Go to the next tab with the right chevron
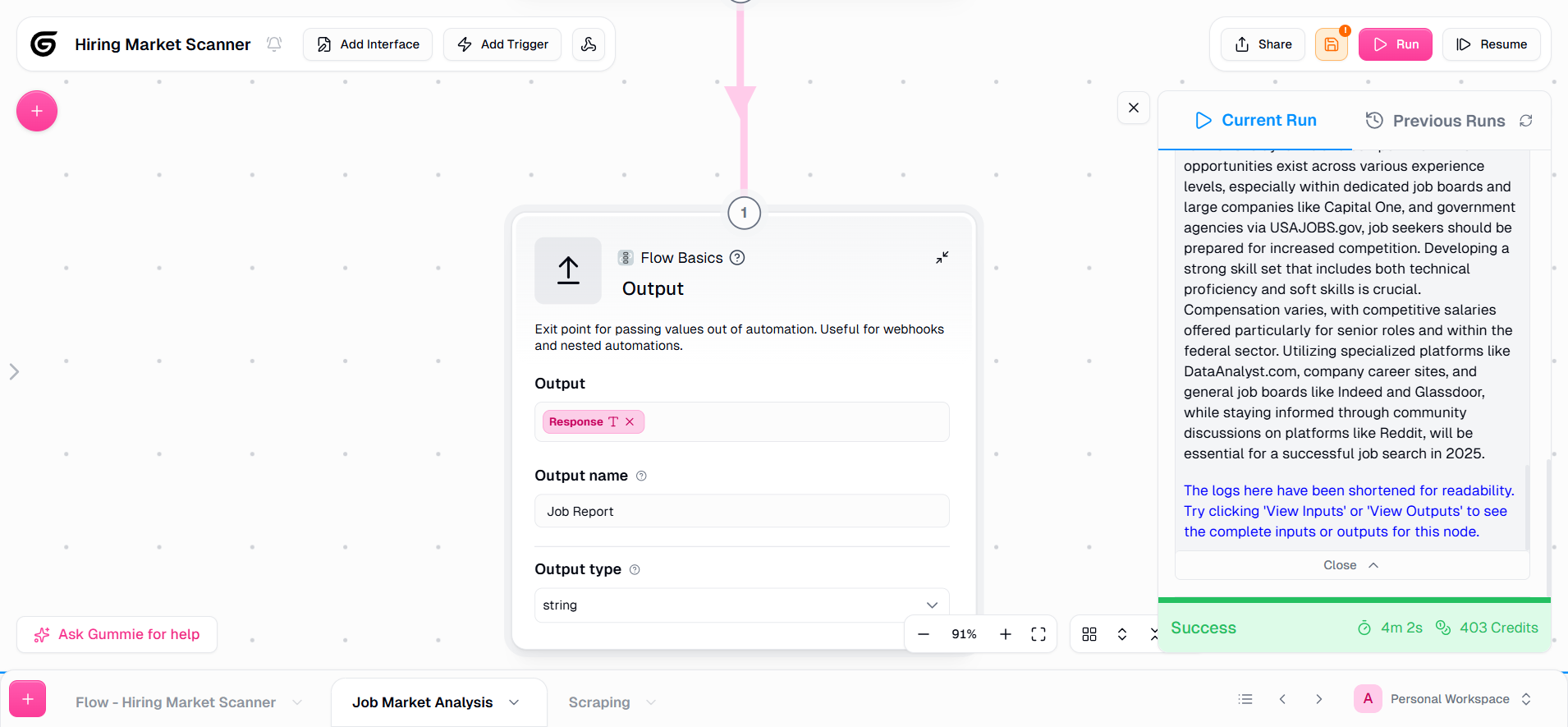The image size is (1568, 727). pos(1319,699)
